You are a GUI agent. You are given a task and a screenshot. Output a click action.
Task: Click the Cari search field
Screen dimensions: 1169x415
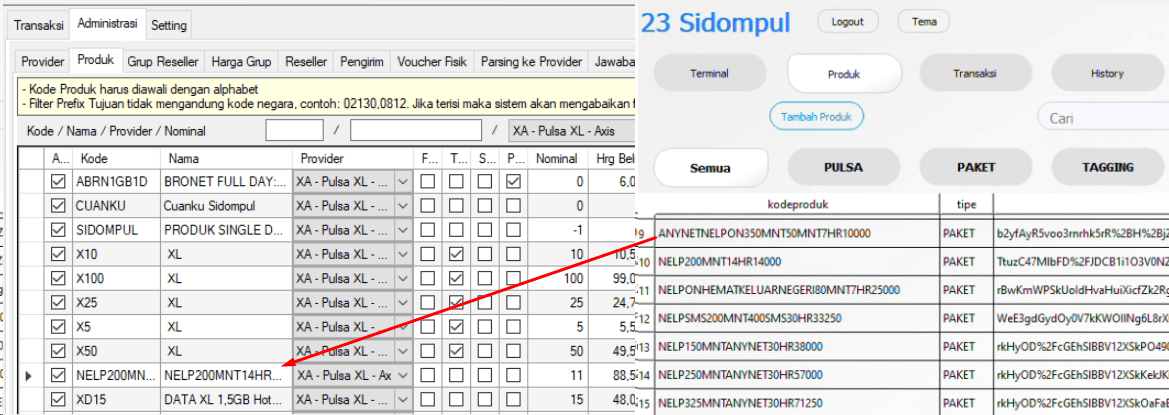1100,118
